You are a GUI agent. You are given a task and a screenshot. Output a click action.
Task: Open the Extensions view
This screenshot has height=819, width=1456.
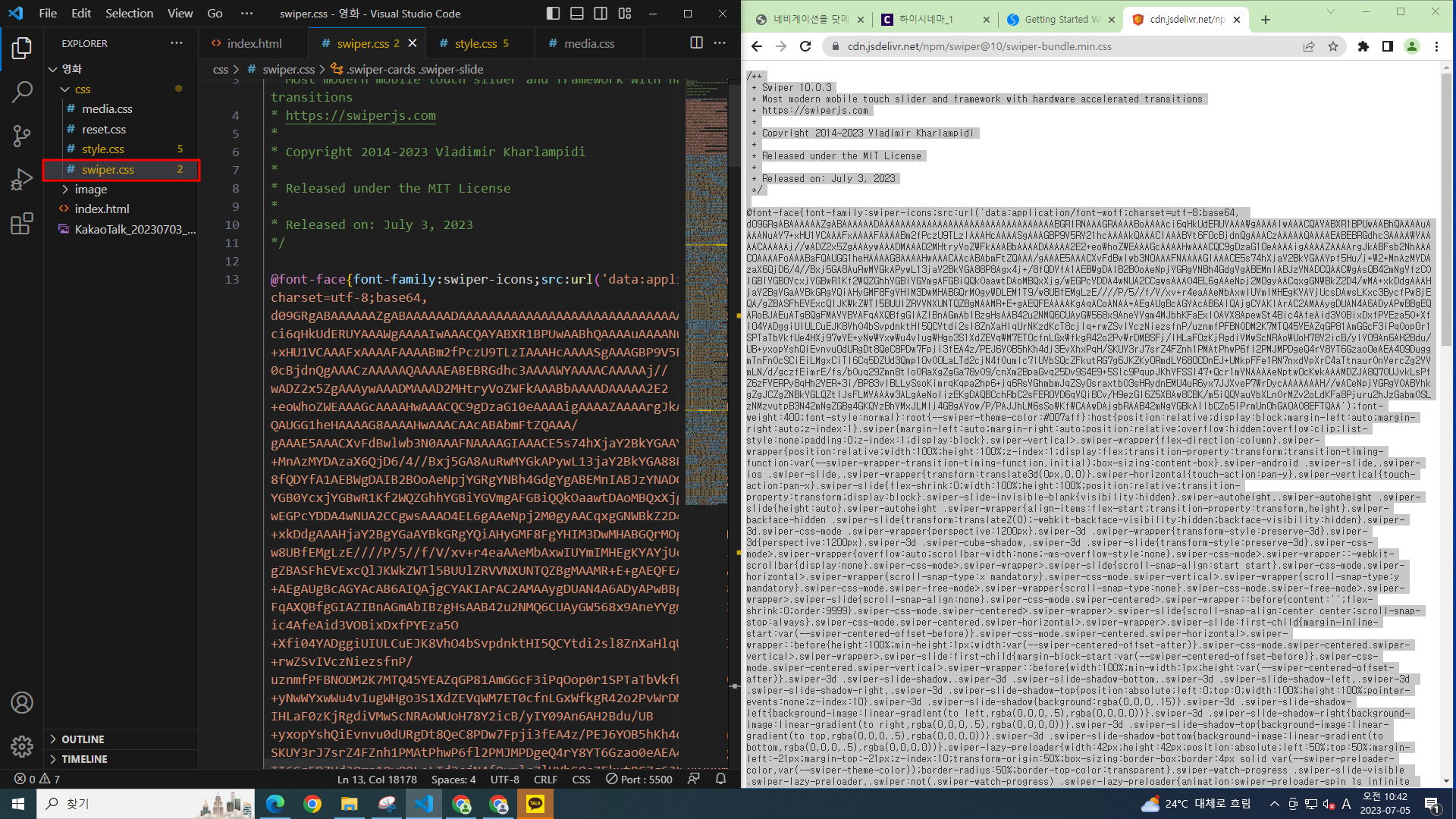22,224
